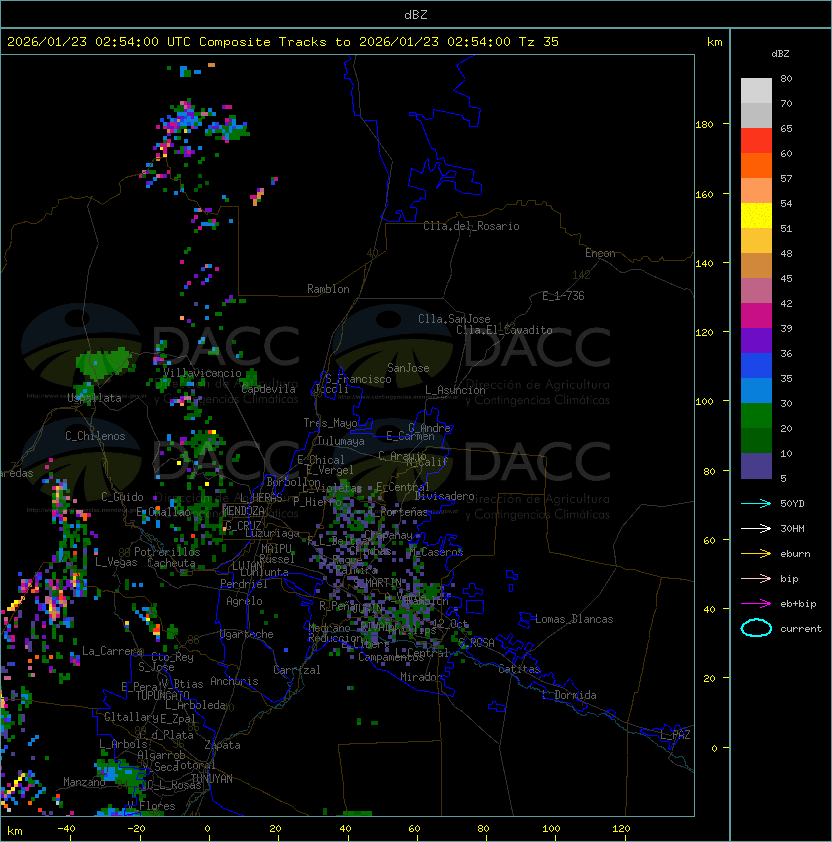Click the magenta eb+bip arrow in legend
Screen dimensions: 832x842
756,604
